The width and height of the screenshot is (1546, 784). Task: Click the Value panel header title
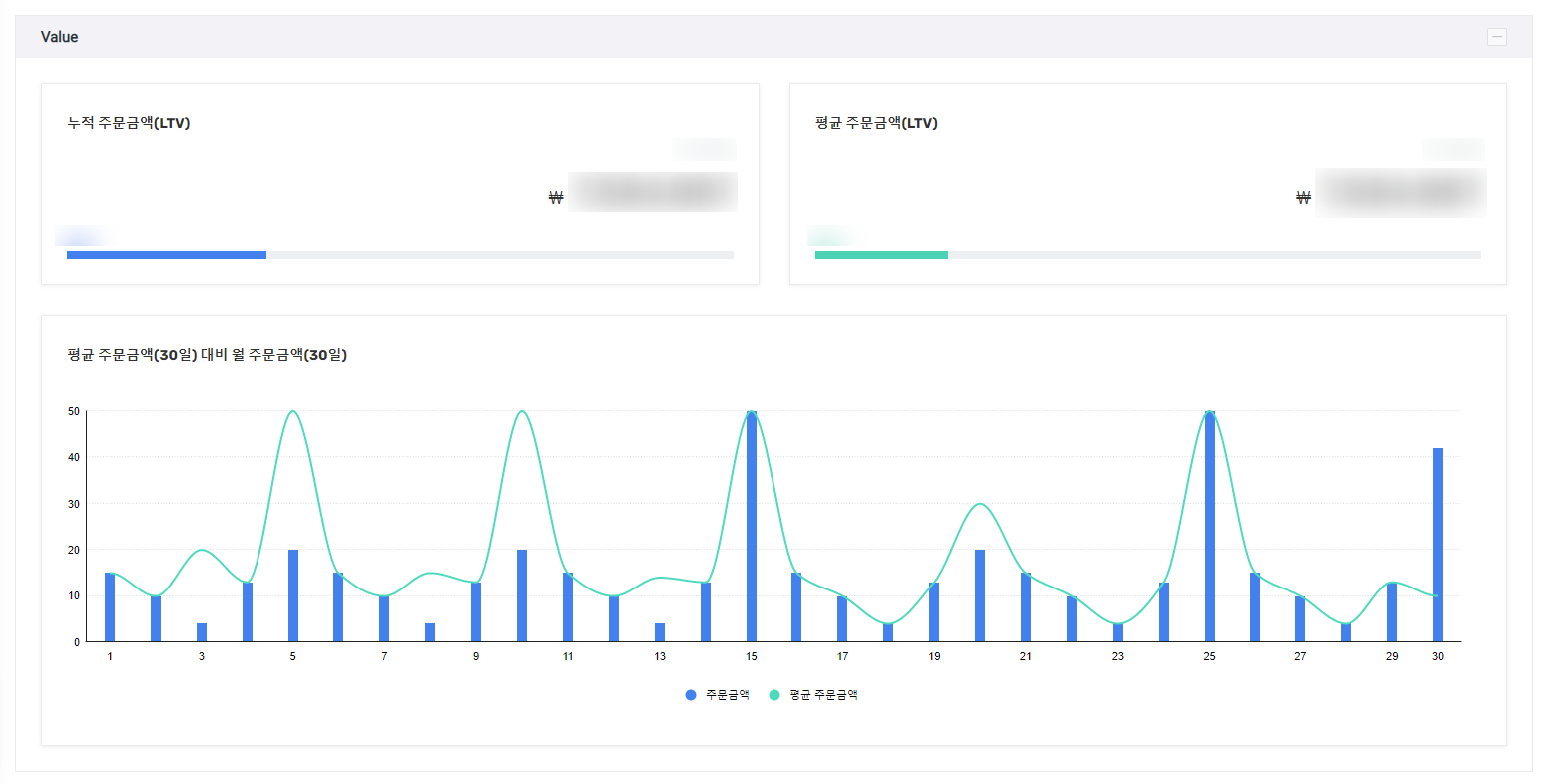tap(59, 37)
